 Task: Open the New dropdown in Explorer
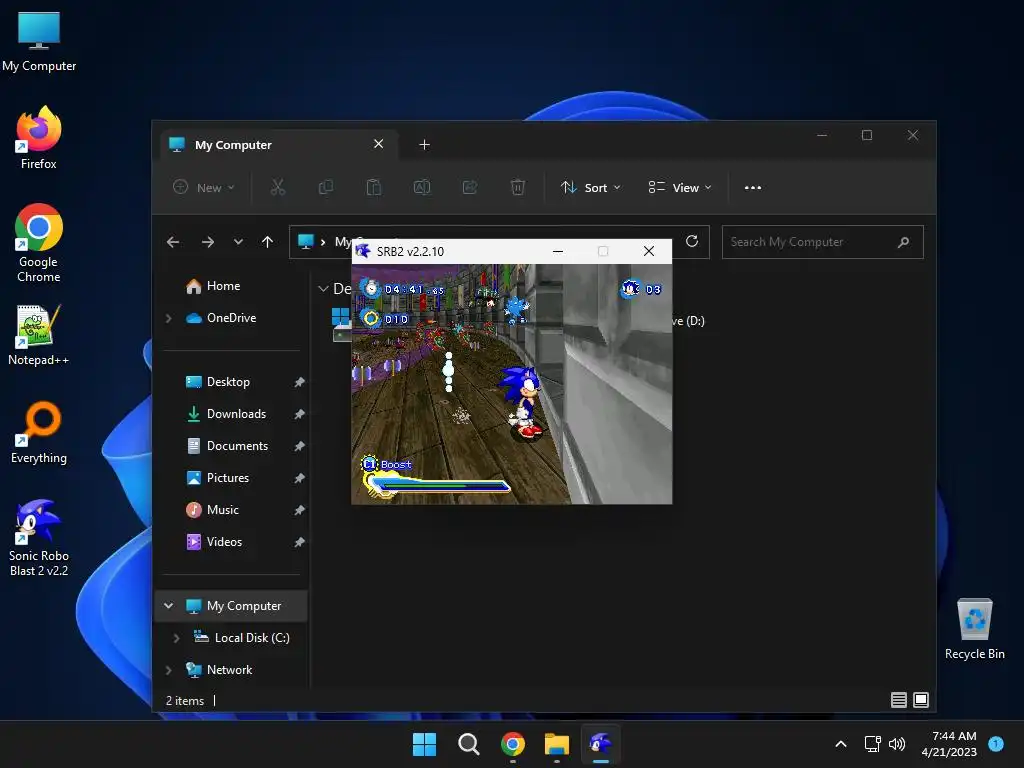(x=204, y=187)
